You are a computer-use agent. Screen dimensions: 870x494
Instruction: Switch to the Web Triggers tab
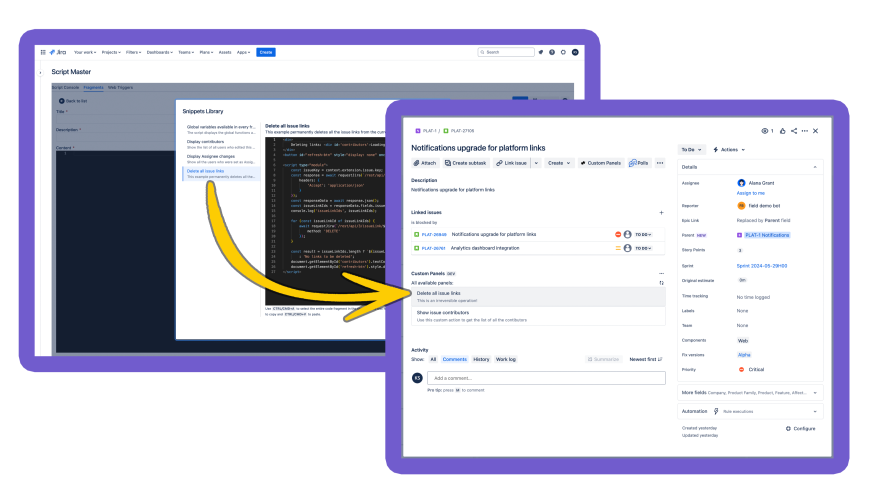pyautogui.click(x=120, y=88)
